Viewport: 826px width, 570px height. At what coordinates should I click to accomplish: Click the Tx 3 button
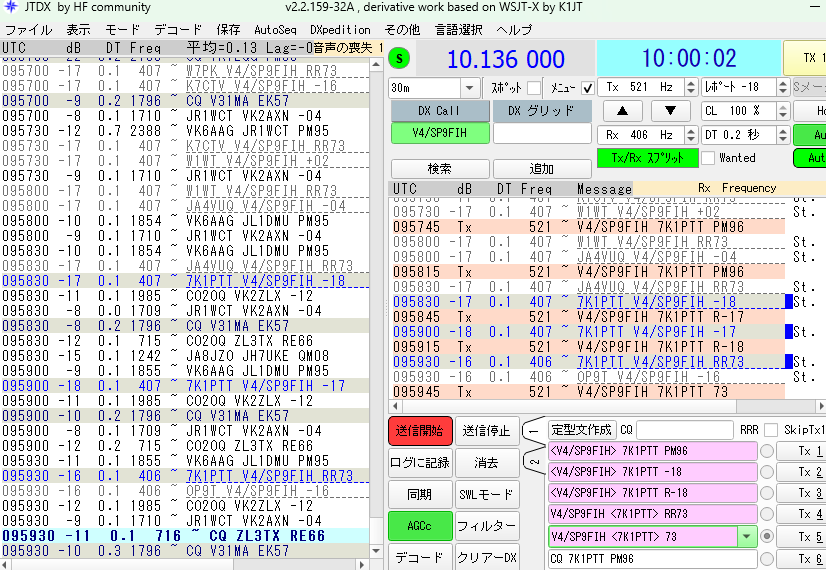pos(801,493)
